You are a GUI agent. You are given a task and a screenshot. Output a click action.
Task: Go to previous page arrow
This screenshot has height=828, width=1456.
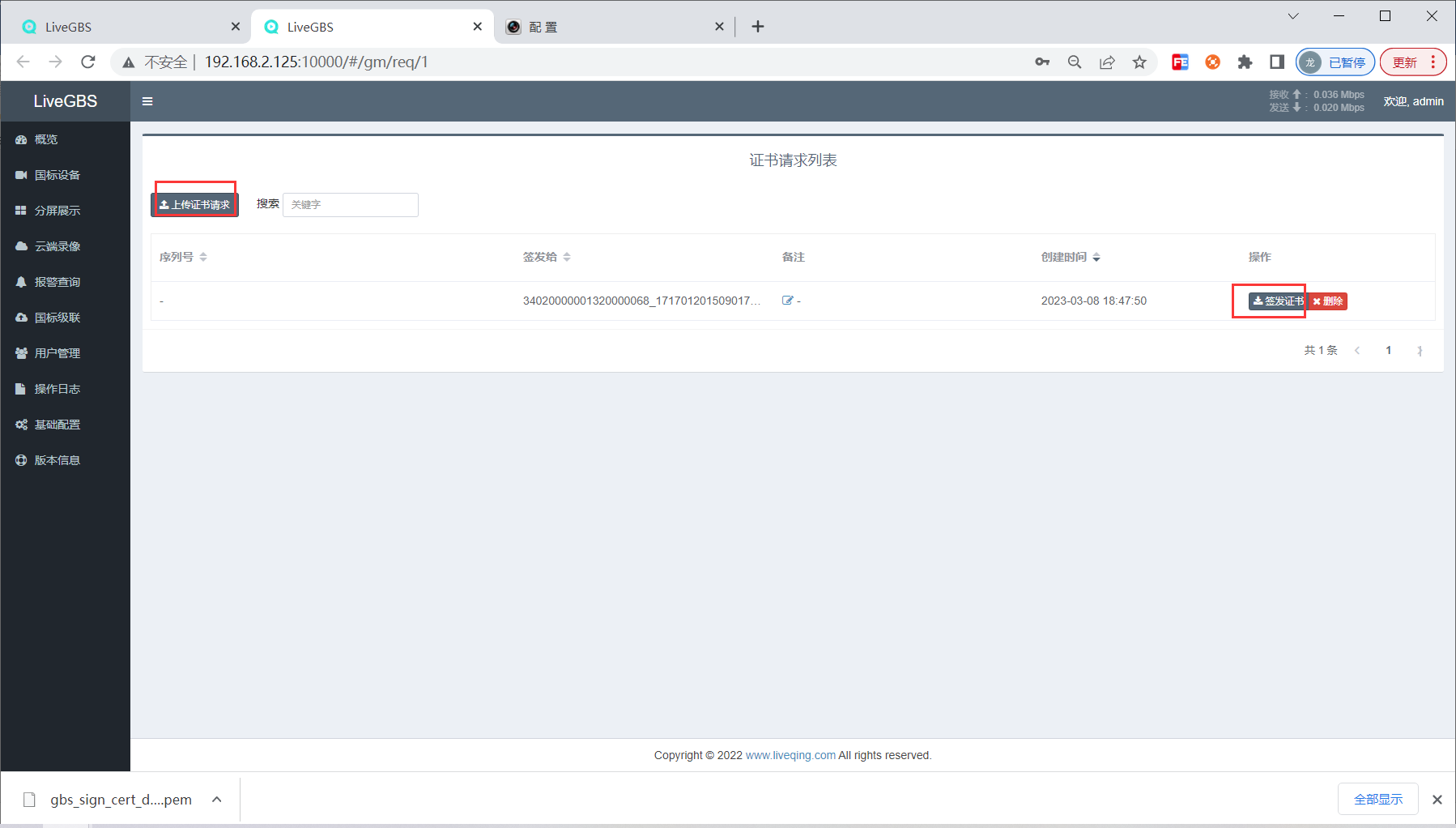[x=1357, y=351]
